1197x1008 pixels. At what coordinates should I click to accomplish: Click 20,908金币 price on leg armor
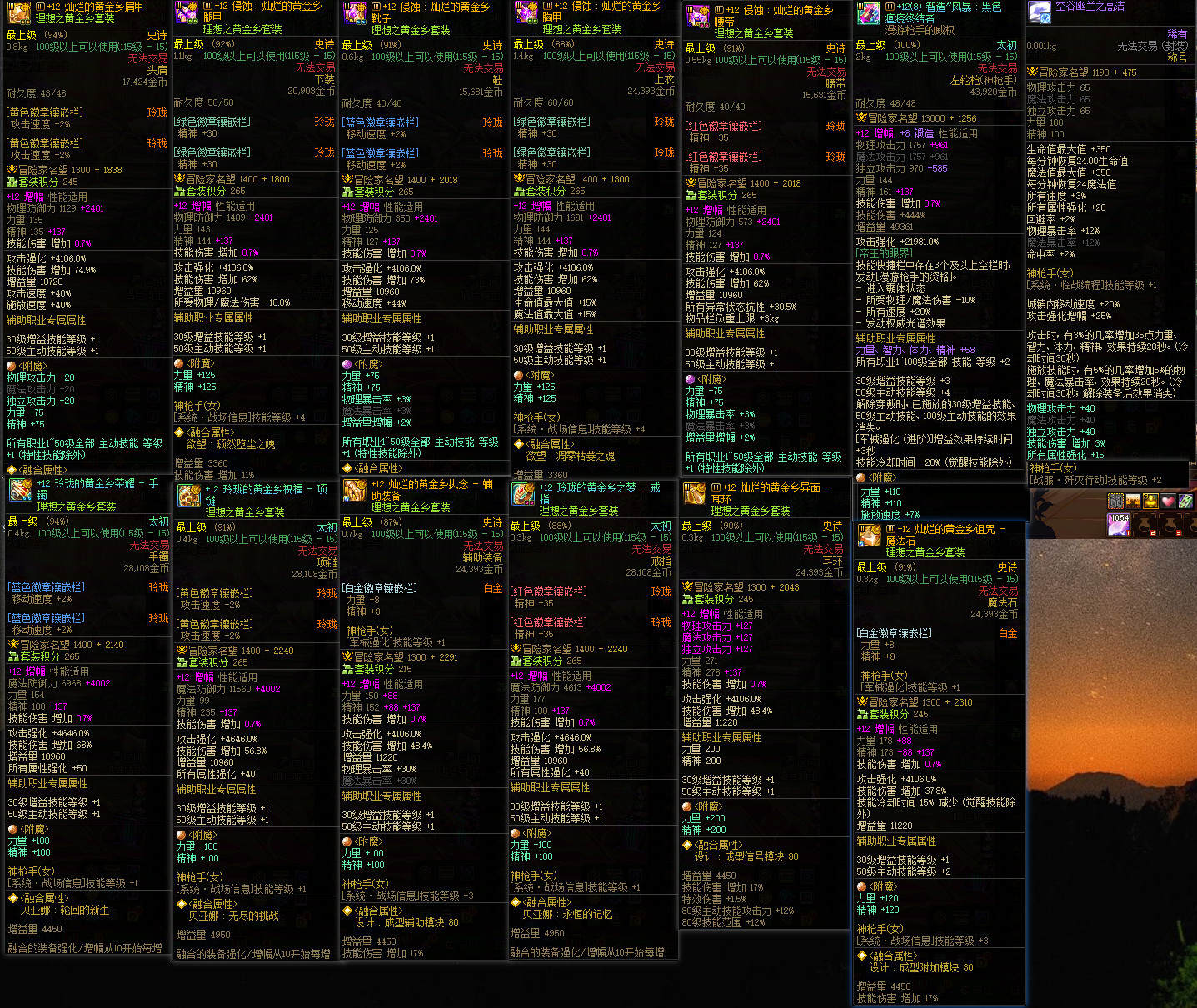(312, 91)
